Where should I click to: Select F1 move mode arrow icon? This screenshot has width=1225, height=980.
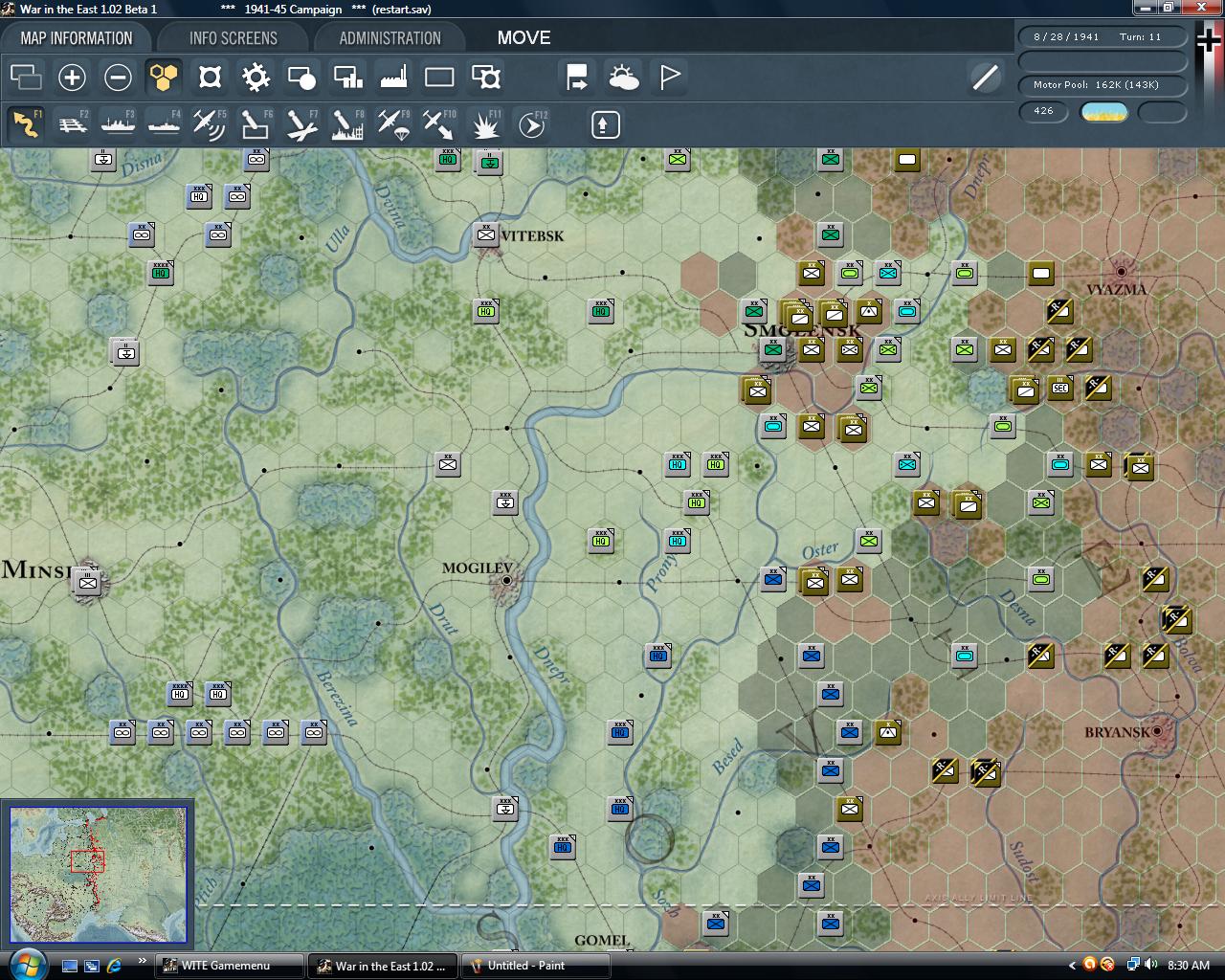click(x=27, y=125)
